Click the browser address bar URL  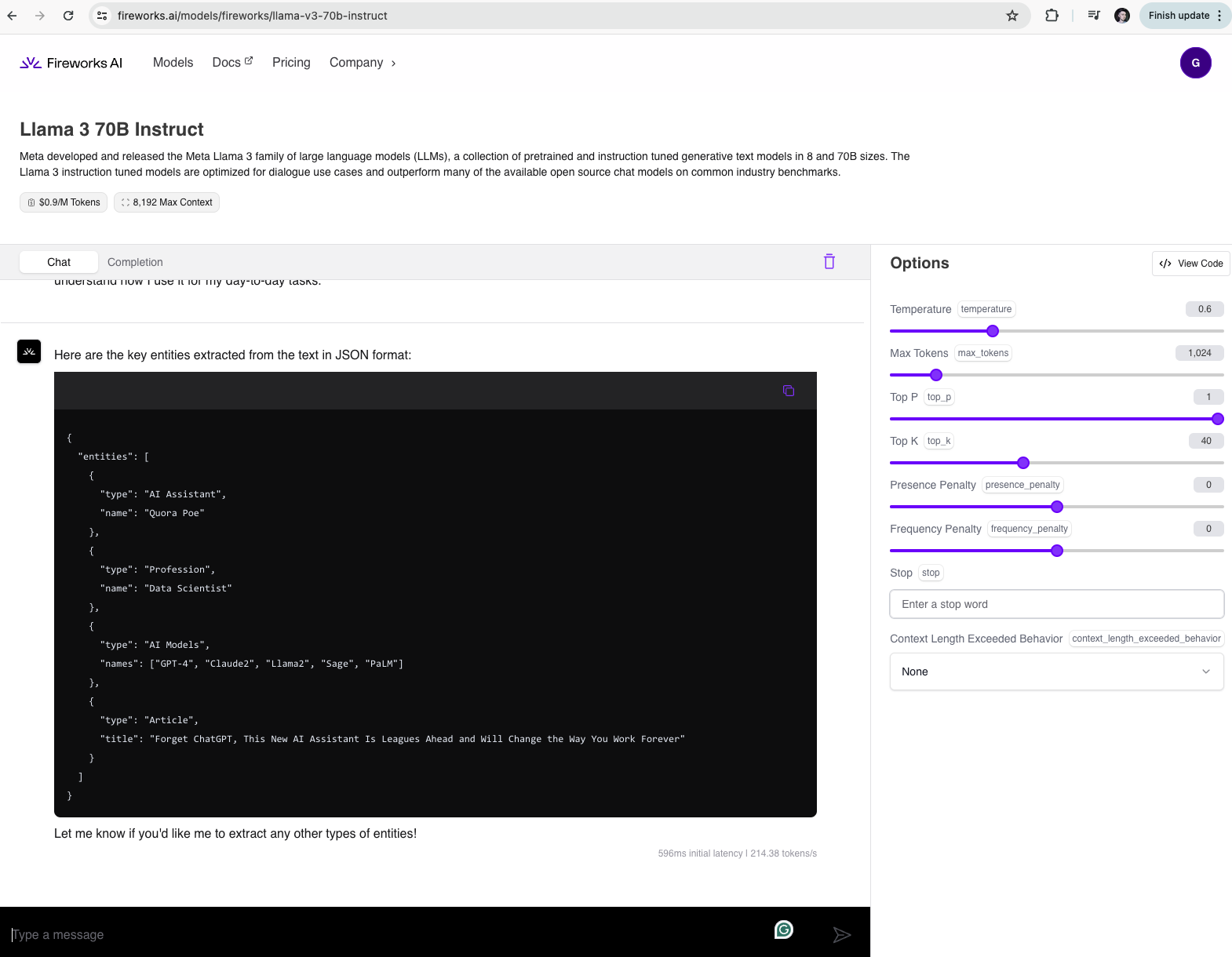(x=253, y=16)
